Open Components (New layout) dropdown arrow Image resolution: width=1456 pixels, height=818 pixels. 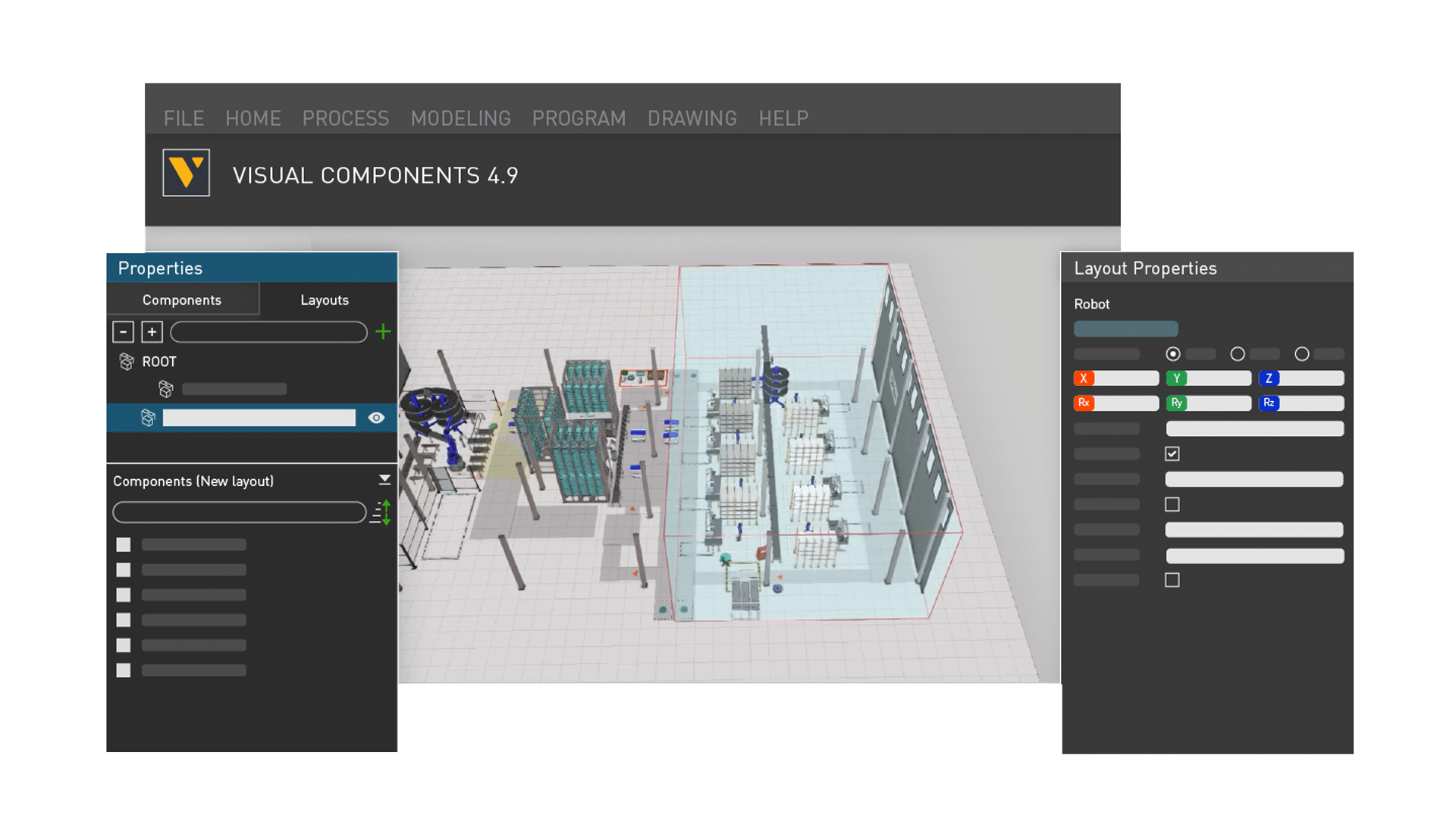[384, 480]
